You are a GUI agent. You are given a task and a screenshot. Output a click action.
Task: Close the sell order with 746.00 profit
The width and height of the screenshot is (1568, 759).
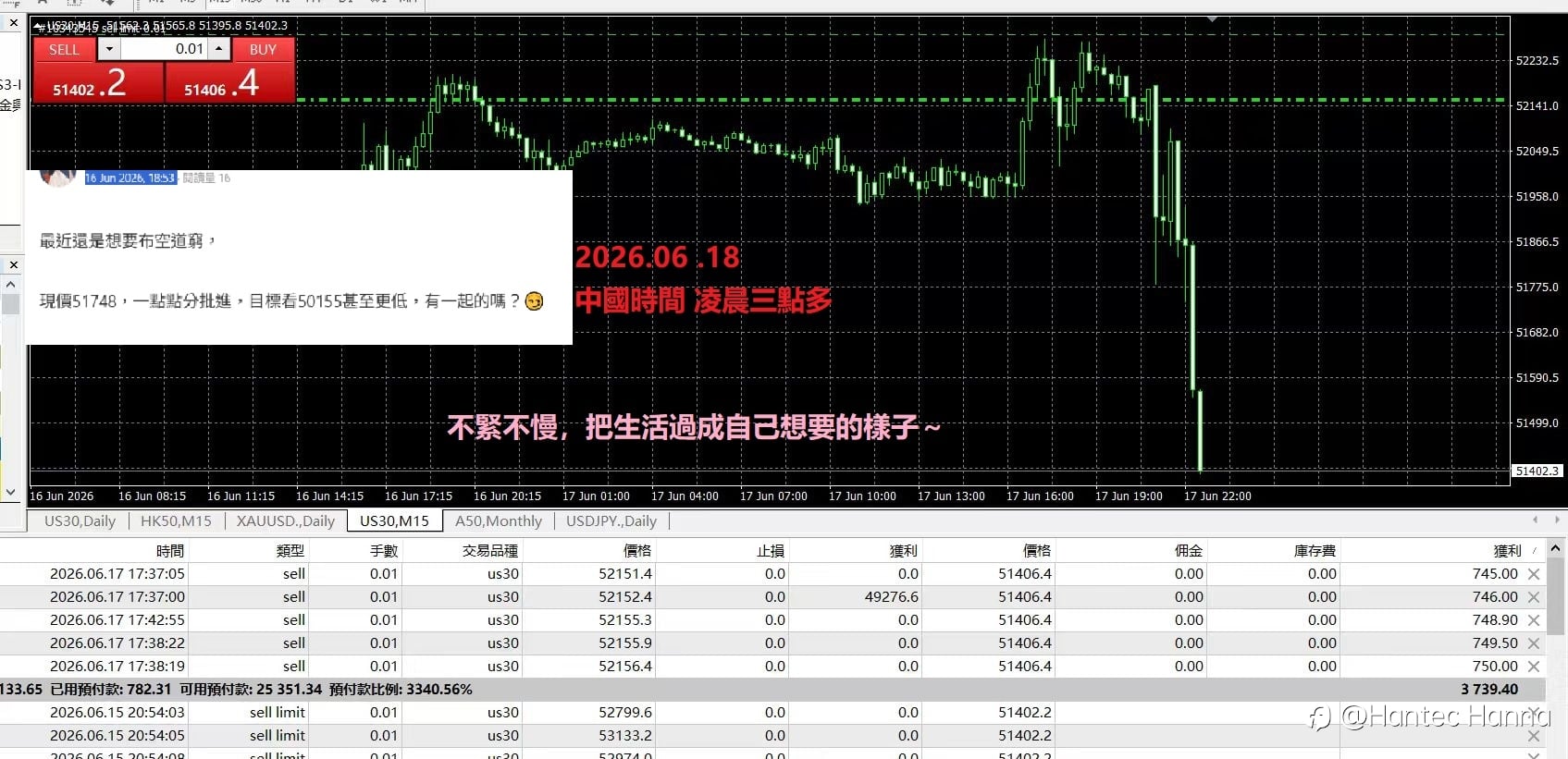(1534, 597)
